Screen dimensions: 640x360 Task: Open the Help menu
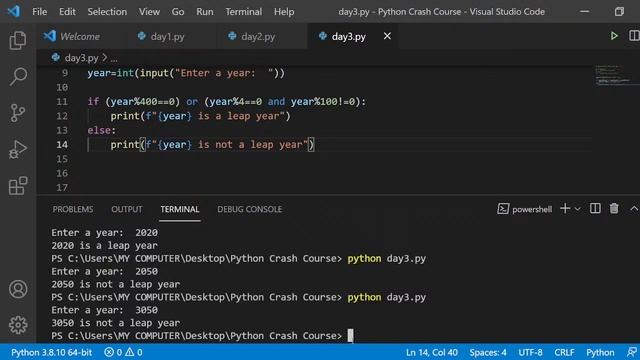point(284,11)
